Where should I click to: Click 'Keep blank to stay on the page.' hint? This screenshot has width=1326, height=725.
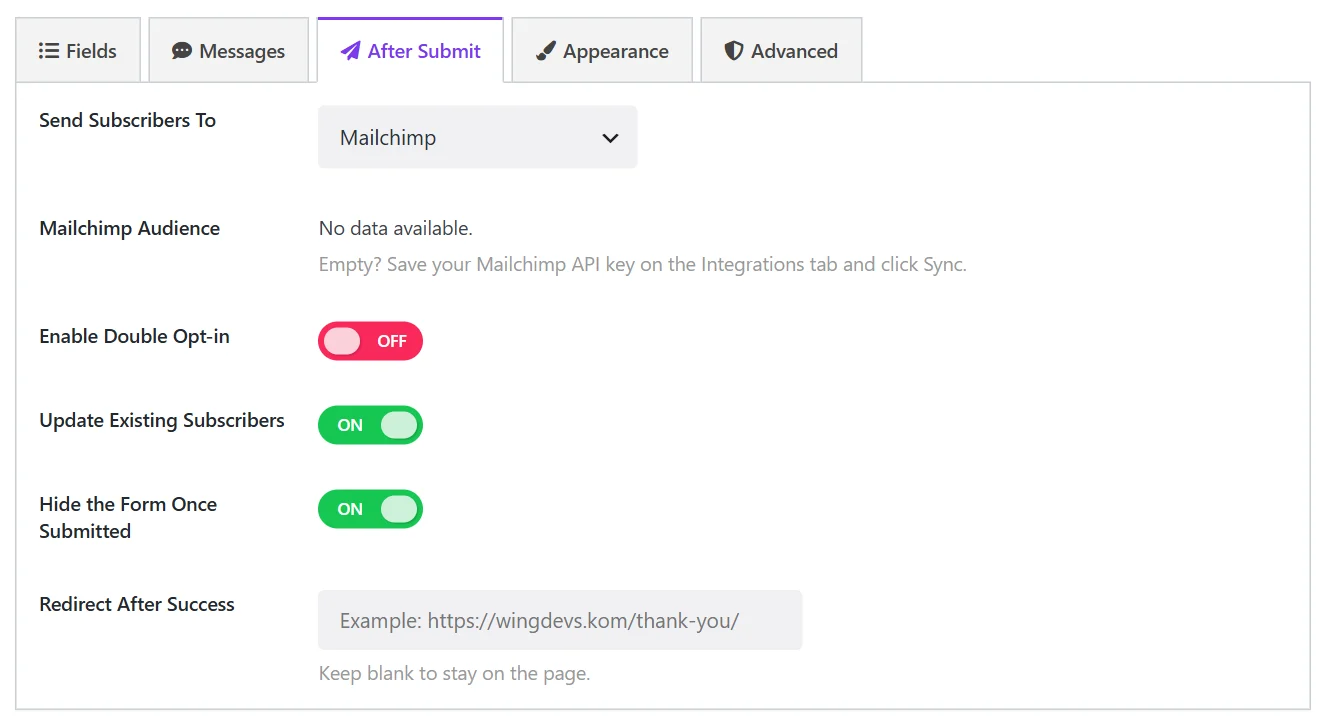(454, 673)
